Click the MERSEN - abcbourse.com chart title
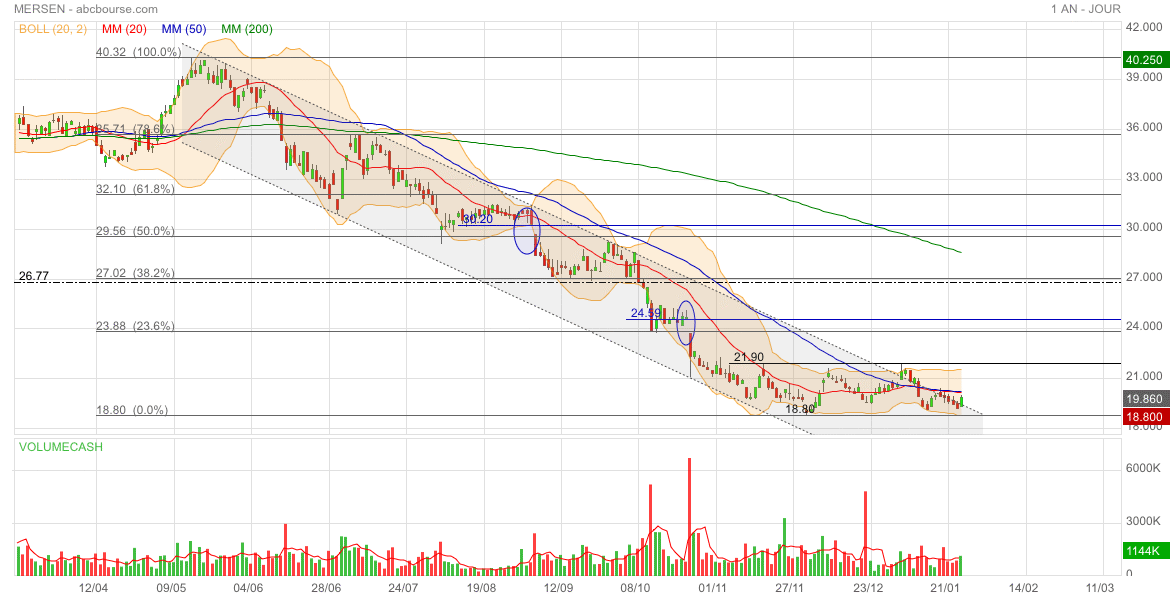The height and width of the screenshot is (598, 1170). click(86, 9)
